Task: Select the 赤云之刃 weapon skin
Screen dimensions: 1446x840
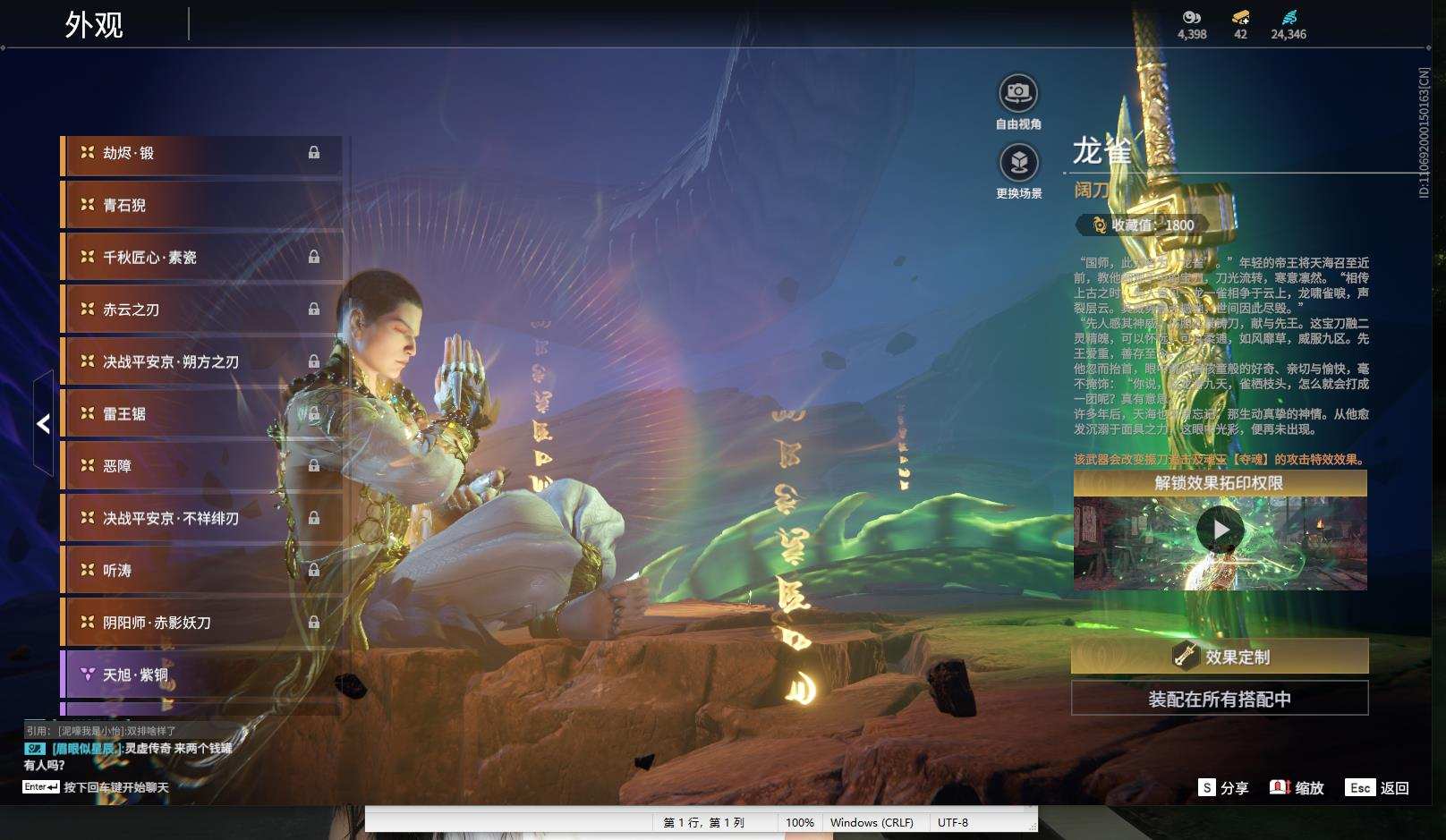Action: (x=201, y=309)
